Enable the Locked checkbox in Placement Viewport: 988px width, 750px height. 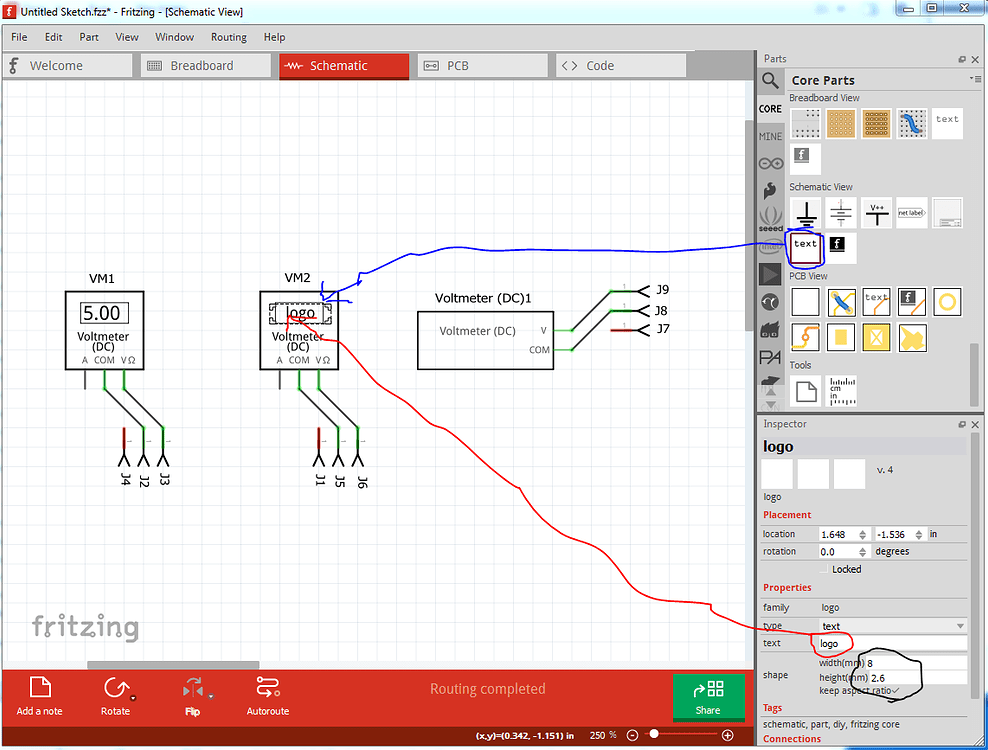click(824, 569)
